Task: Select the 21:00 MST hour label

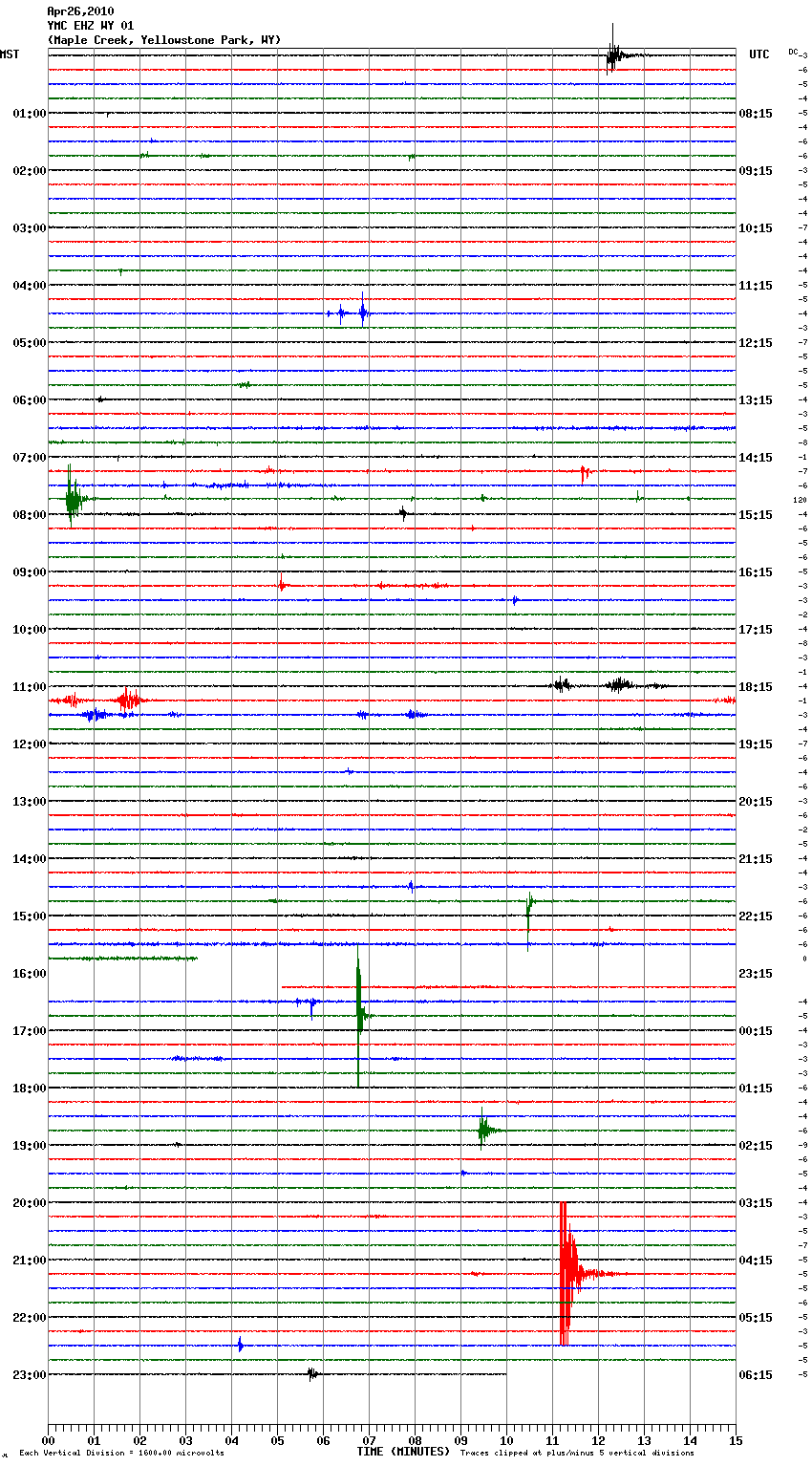Action: coord(29,1261)
